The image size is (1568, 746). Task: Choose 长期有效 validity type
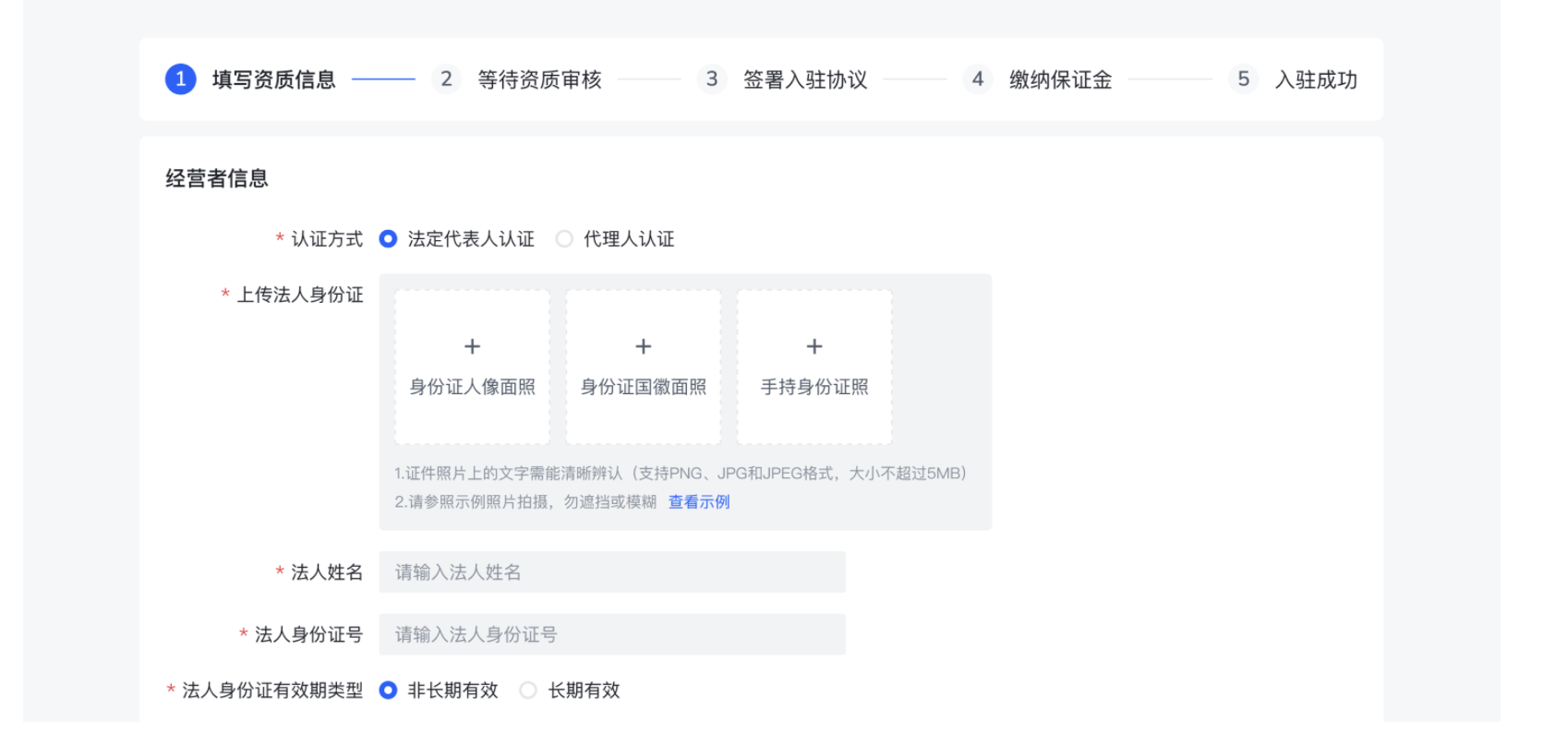click(528, 691)
